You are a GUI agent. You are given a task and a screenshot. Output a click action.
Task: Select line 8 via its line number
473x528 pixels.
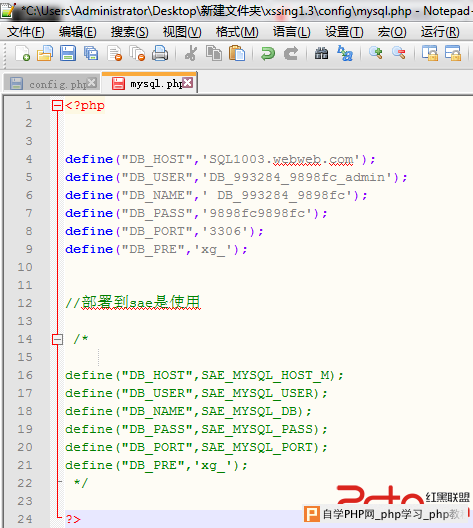tap(29, 231)
